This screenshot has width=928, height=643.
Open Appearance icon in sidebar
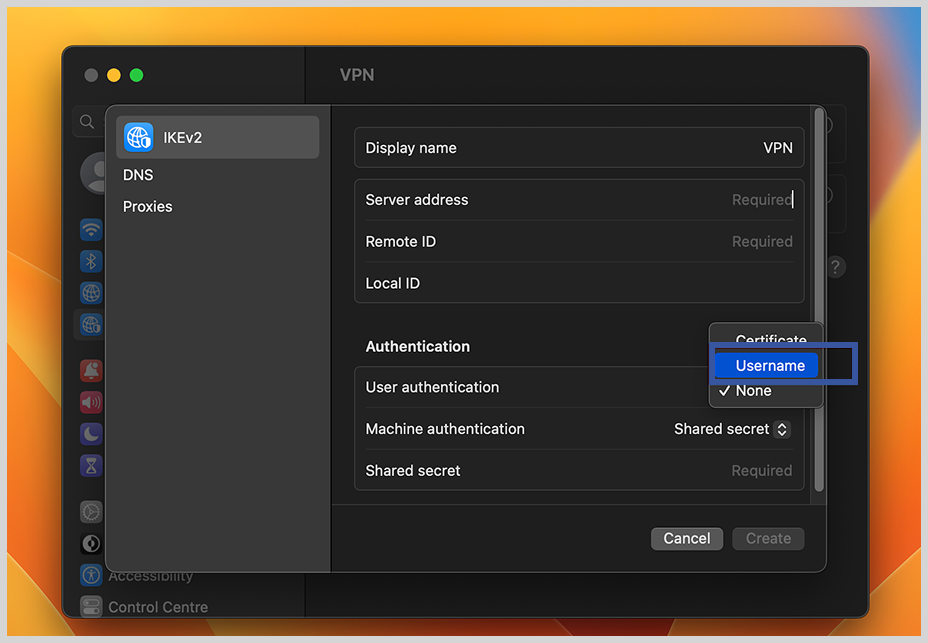[91, 544]
